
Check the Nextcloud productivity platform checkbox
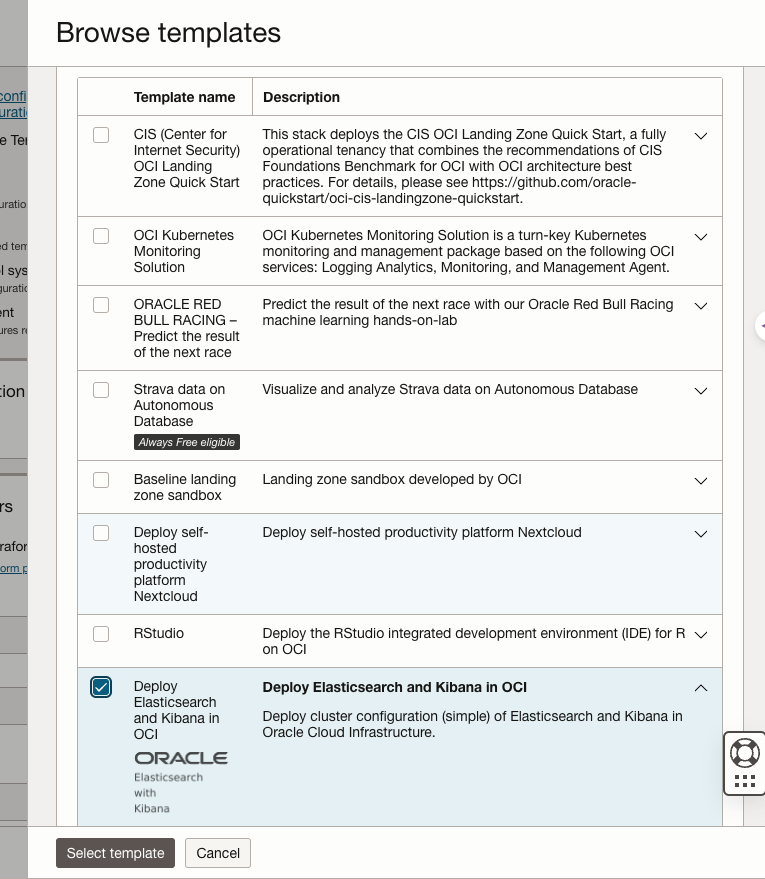(101, 533)
